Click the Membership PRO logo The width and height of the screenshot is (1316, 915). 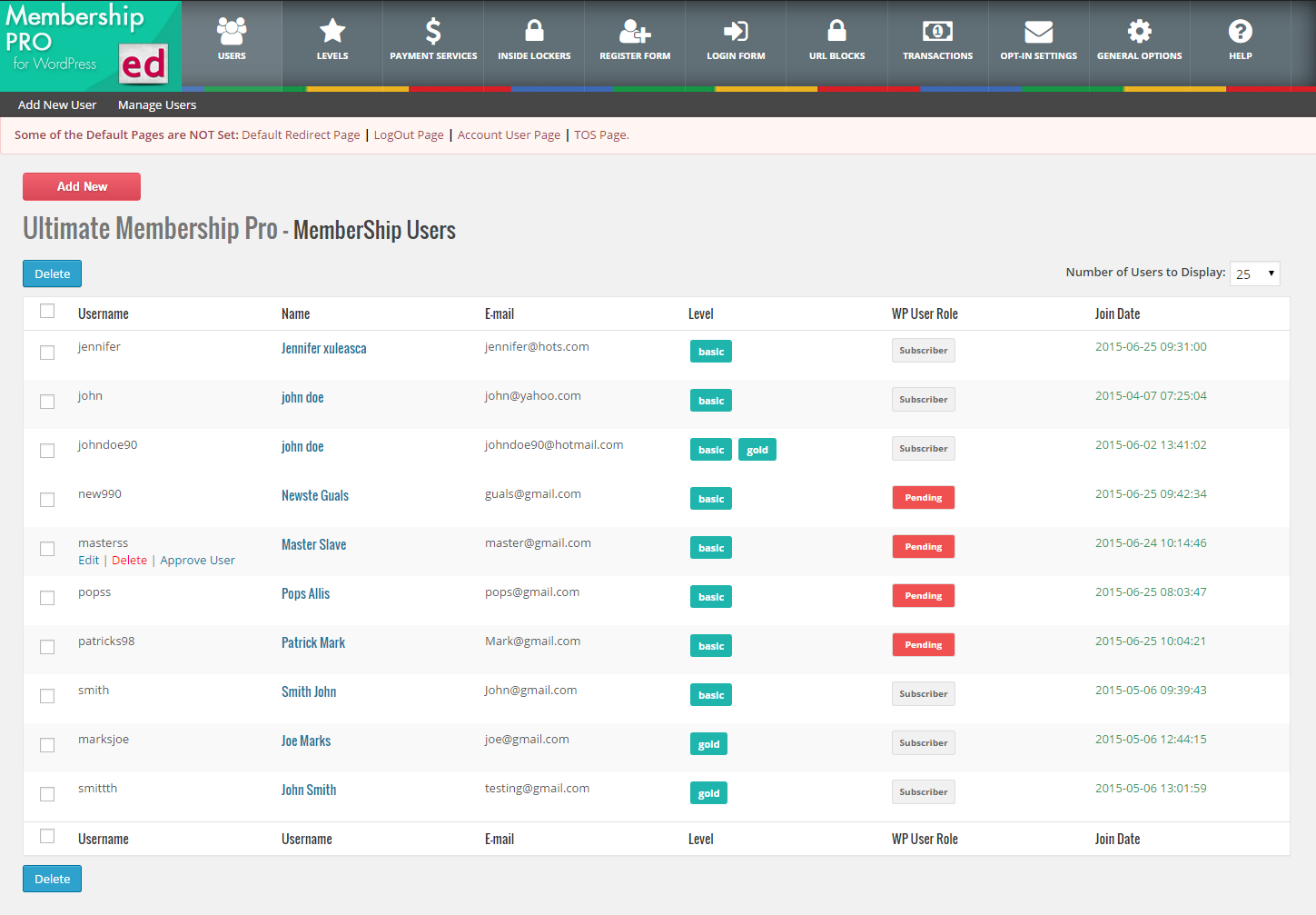[x=91, y=45]
